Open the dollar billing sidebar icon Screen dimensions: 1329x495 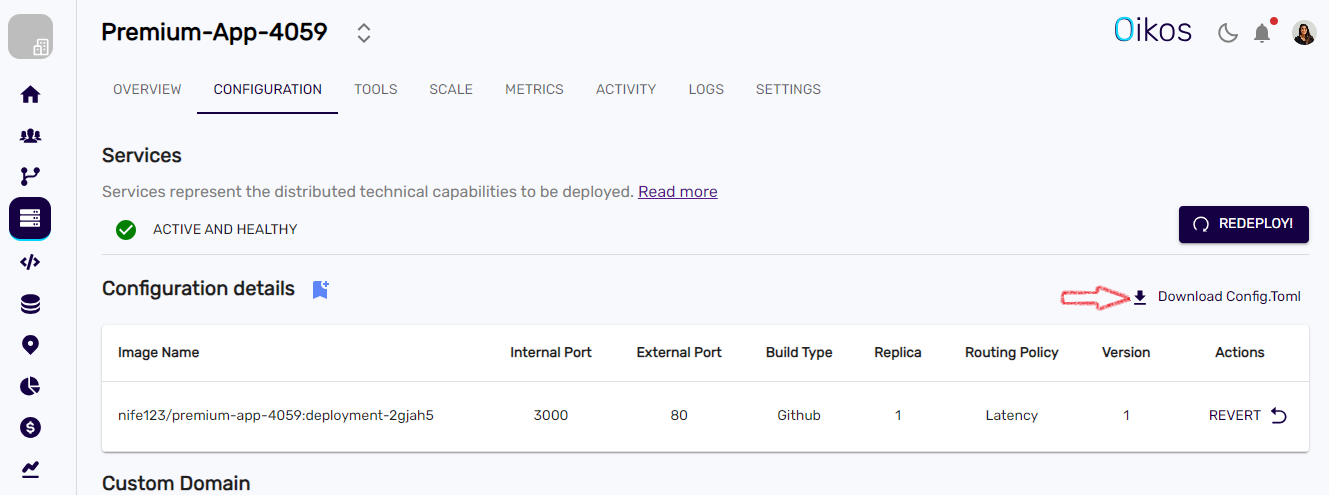[x=30, y=428]
